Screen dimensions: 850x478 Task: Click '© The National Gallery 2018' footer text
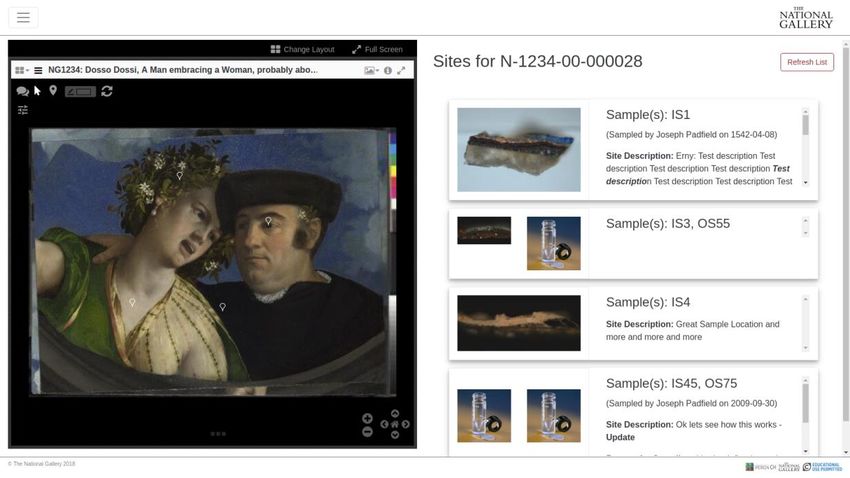pos(42,464)
